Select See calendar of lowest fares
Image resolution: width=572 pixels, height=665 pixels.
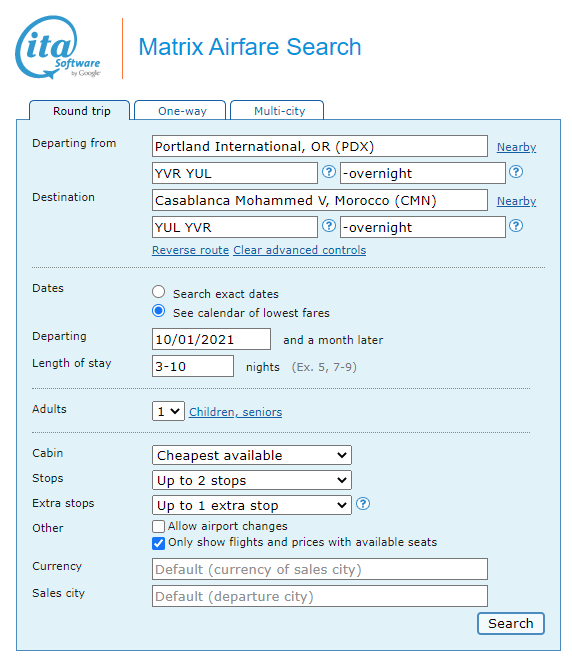pyautogui.click(x=159, y=311)
